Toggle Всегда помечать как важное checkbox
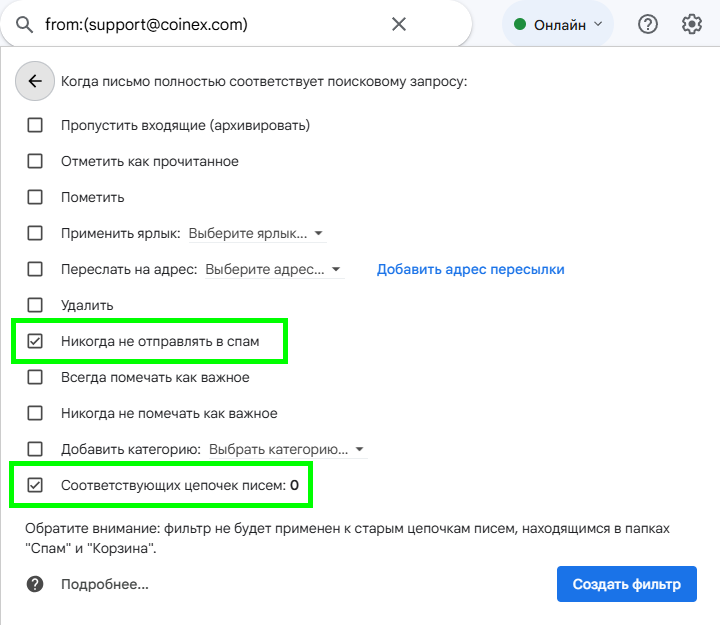720x625 pixels. point(35,377)
